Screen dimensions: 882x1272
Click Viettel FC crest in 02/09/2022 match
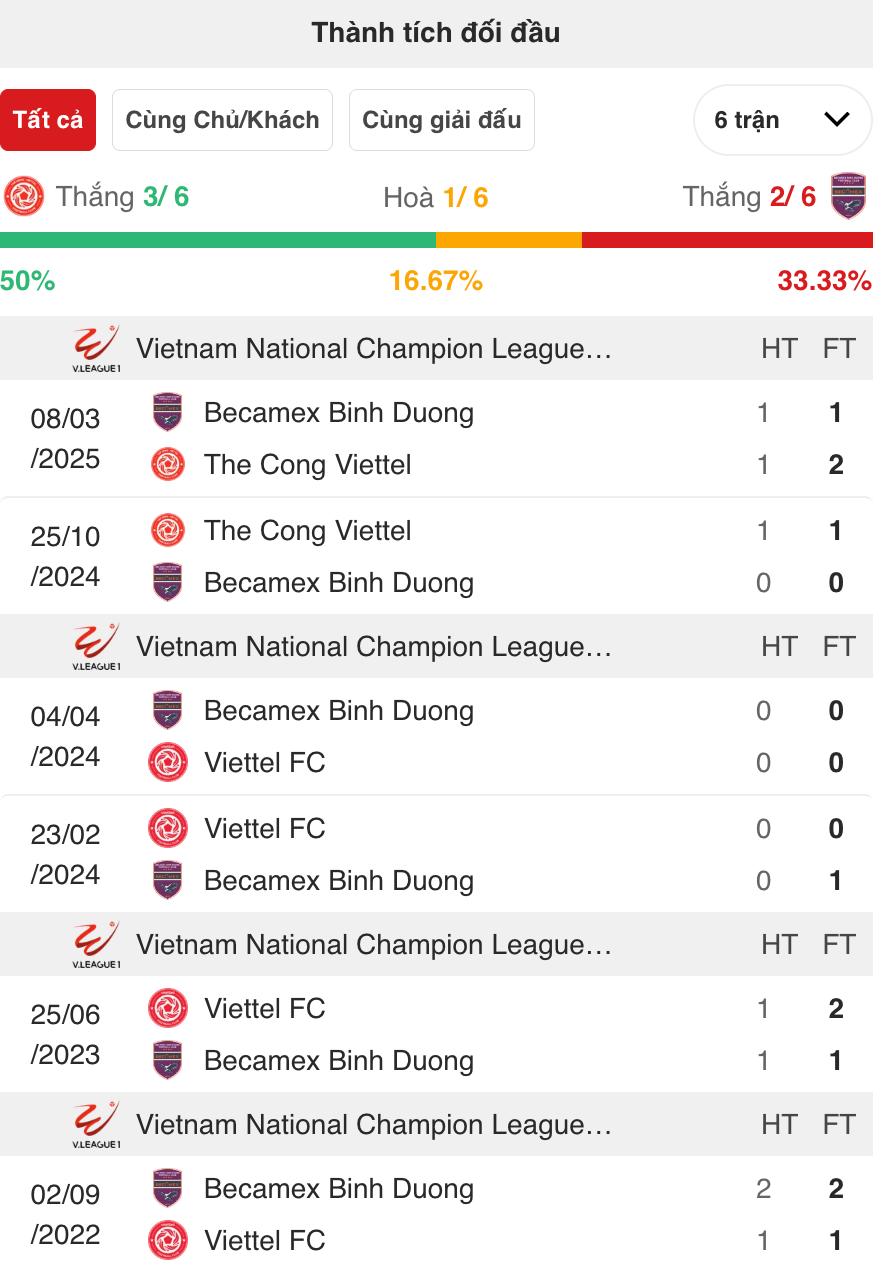[168, 1241]
